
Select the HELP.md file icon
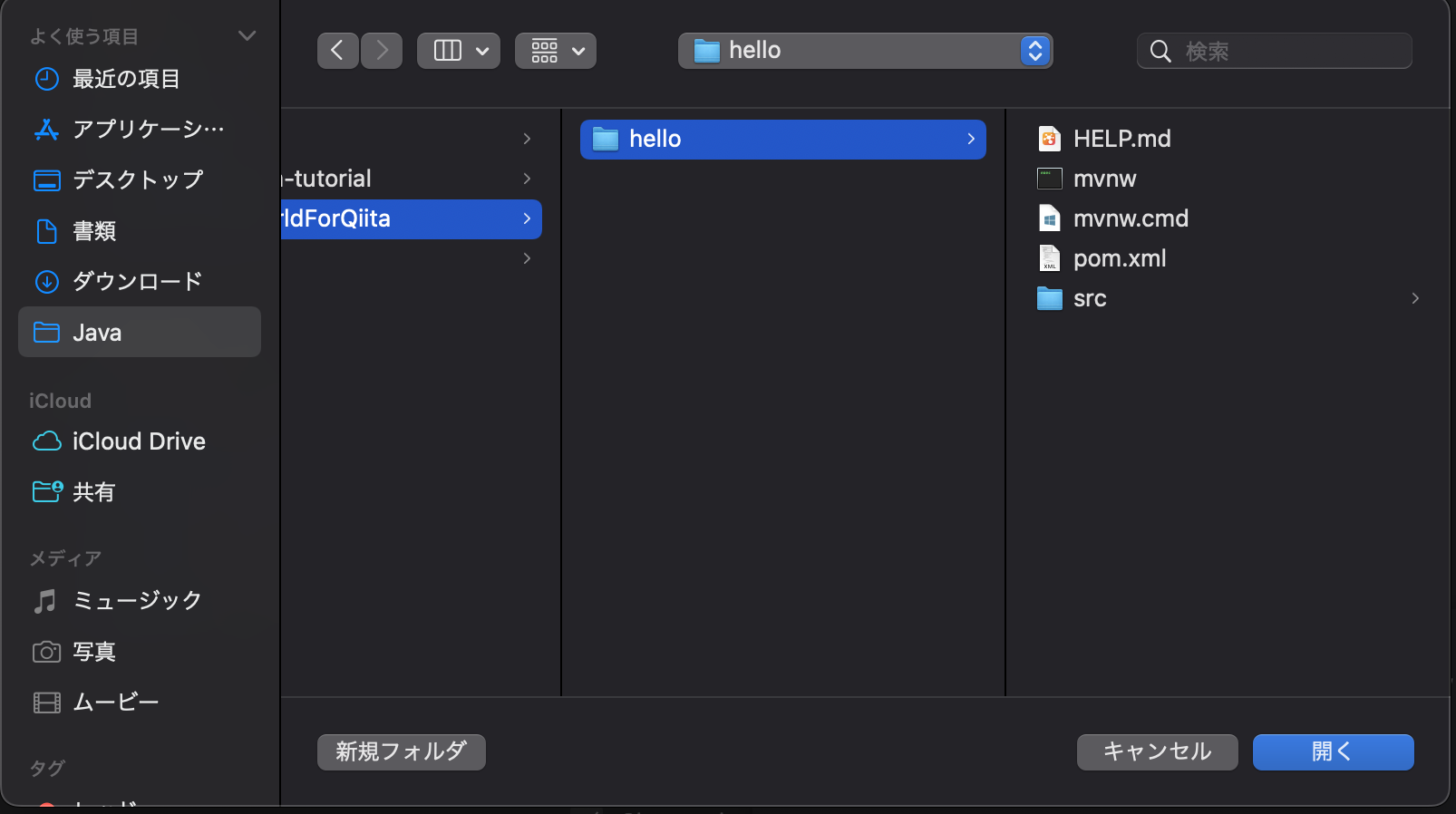pyautogui.click(x=1049, y=139)
